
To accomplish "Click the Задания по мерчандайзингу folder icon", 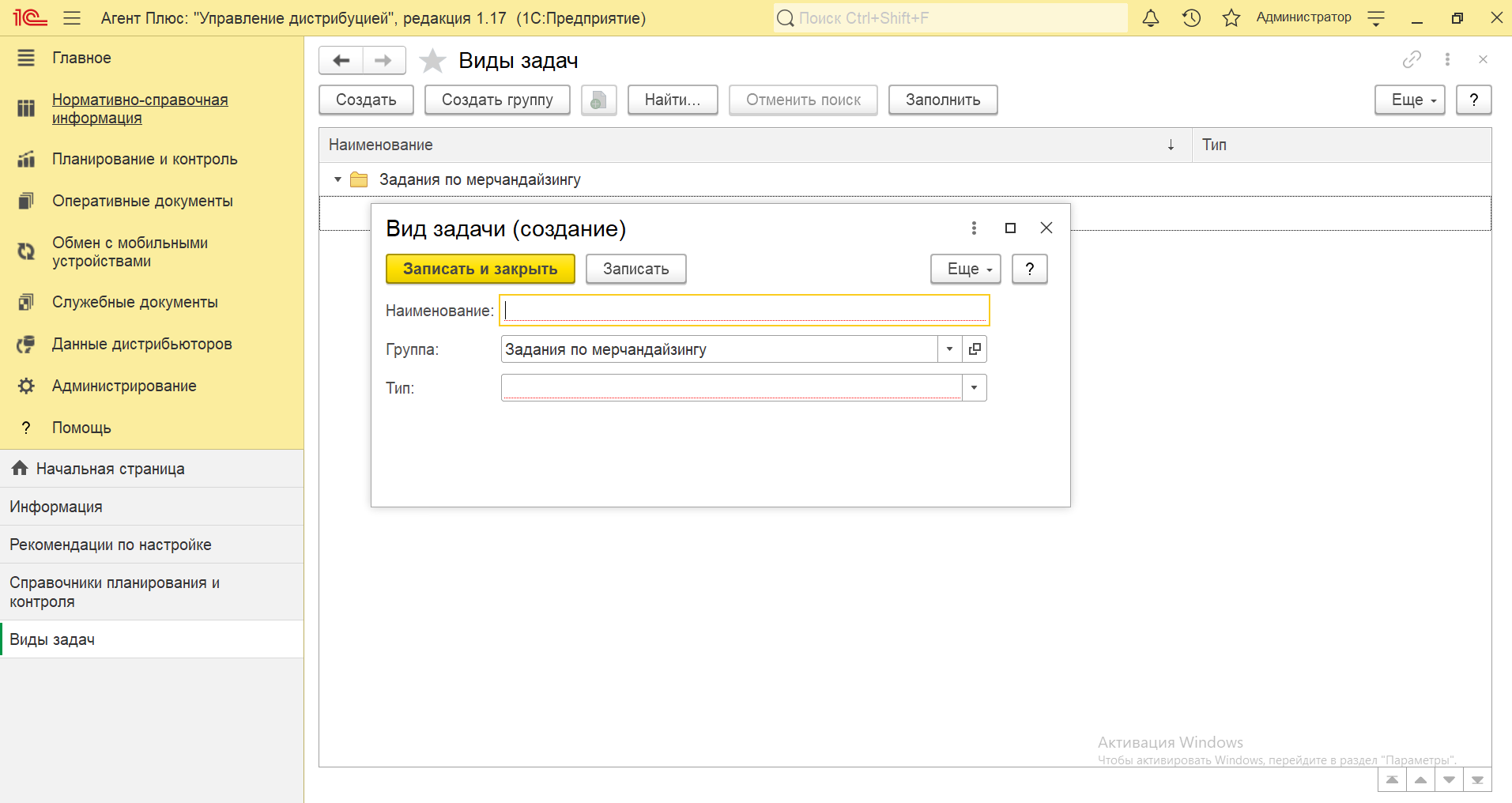I will (x=359, y=179).
